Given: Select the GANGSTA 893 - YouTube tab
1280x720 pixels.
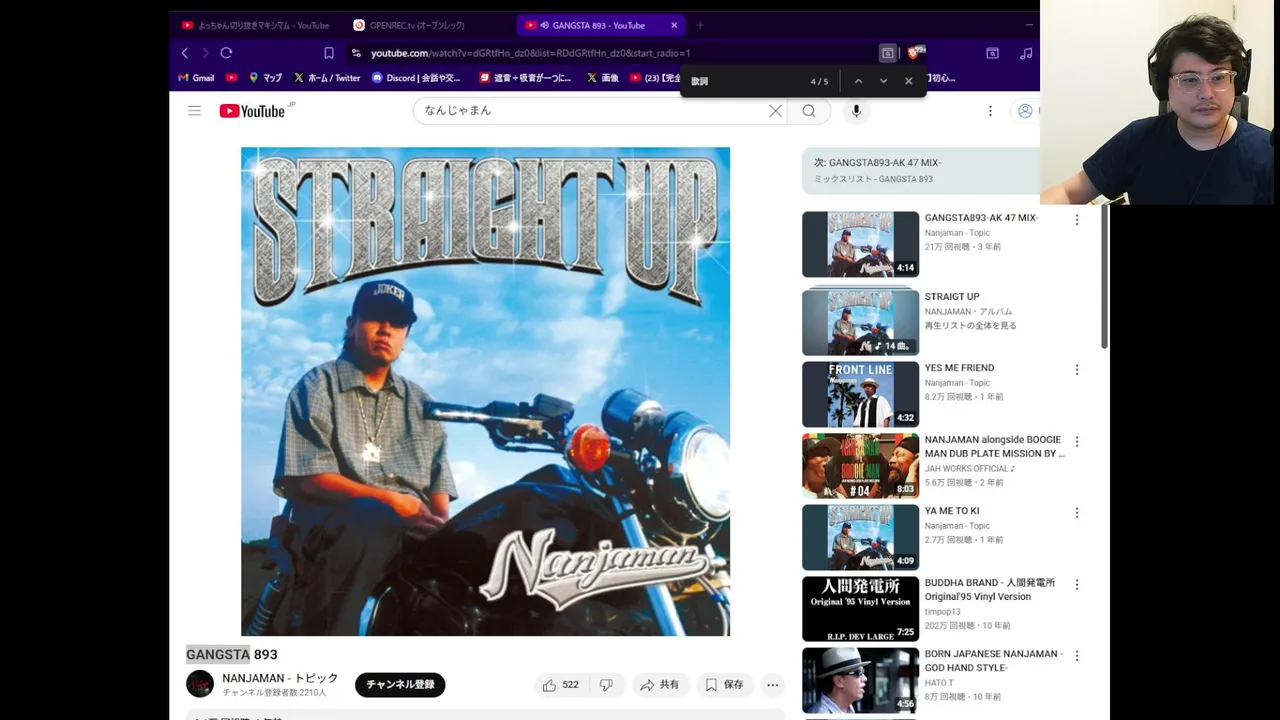Looking at the screenshot, I should [x=598, y=25].
